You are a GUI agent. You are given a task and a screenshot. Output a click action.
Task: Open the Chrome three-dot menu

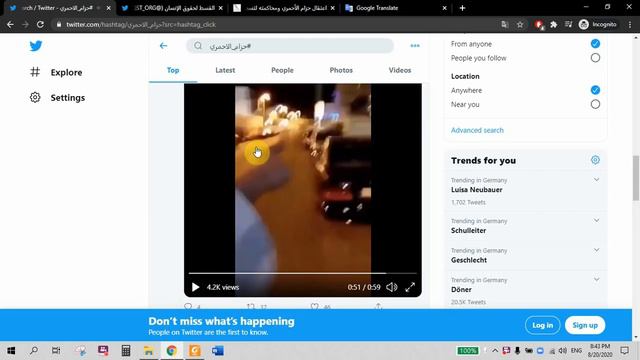[630, 24]
